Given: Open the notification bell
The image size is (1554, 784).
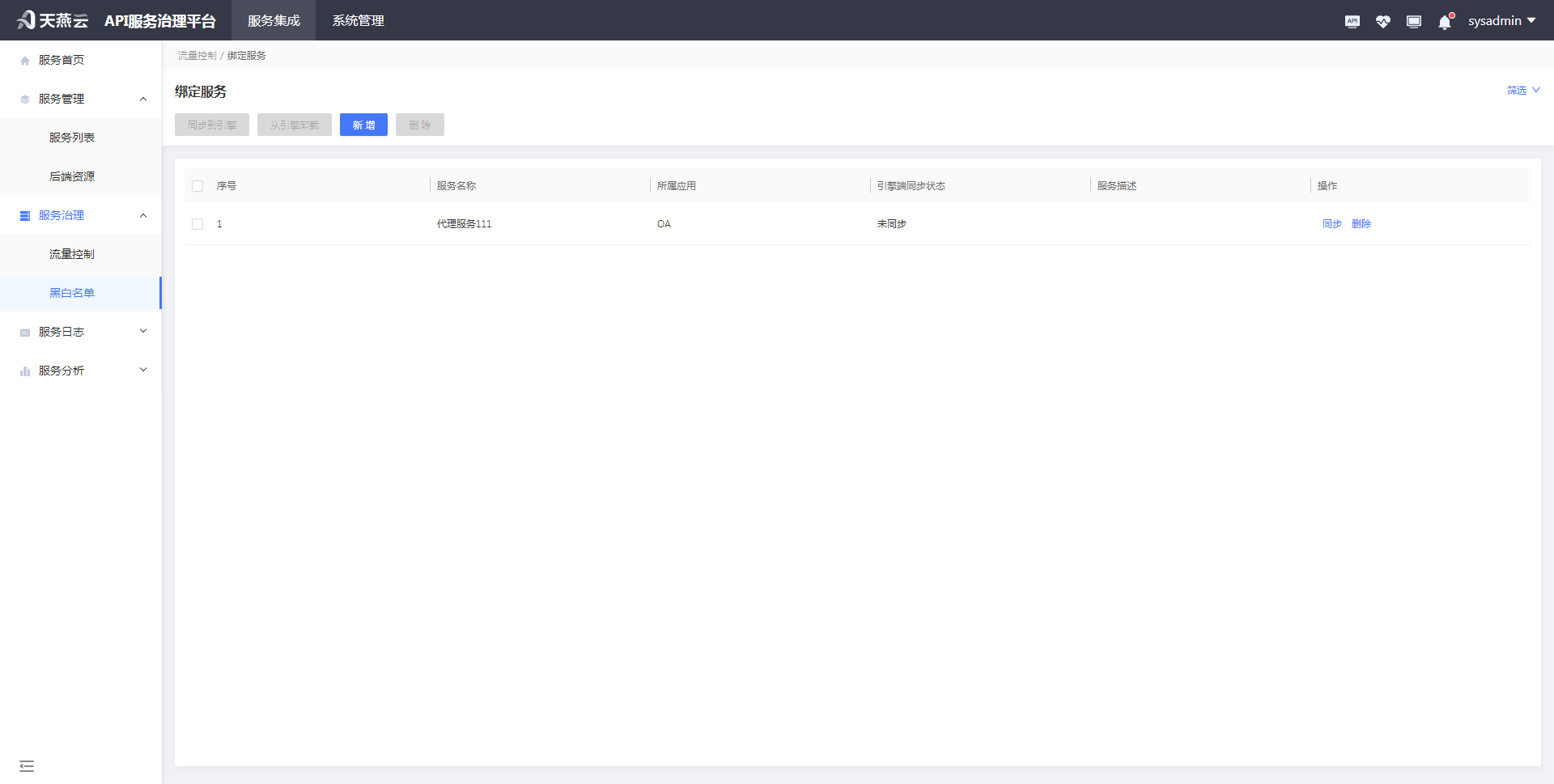Looking at the screenshot, I should 1445,22.
